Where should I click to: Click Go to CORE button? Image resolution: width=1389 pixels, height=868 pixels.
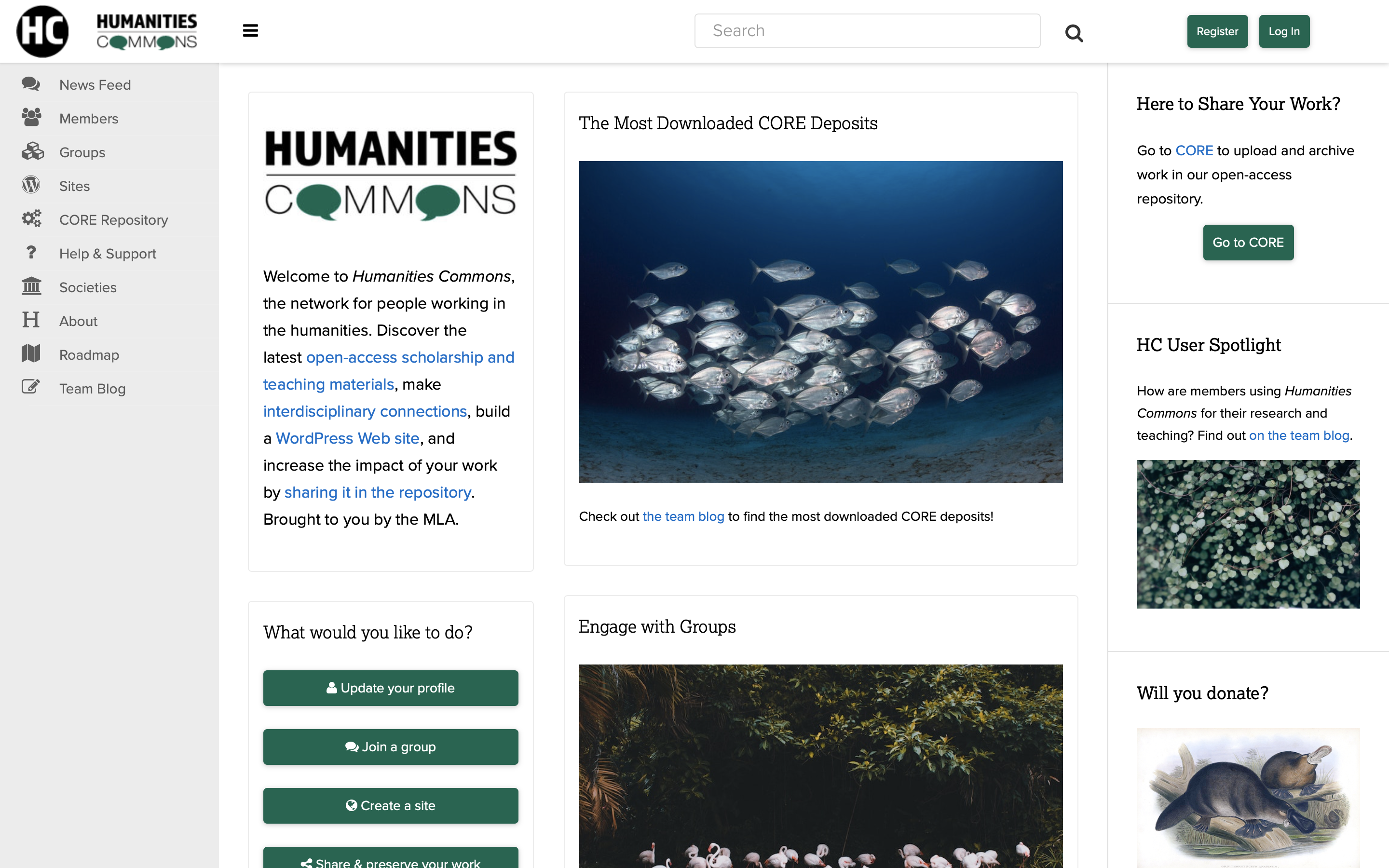pos(1248,242)
